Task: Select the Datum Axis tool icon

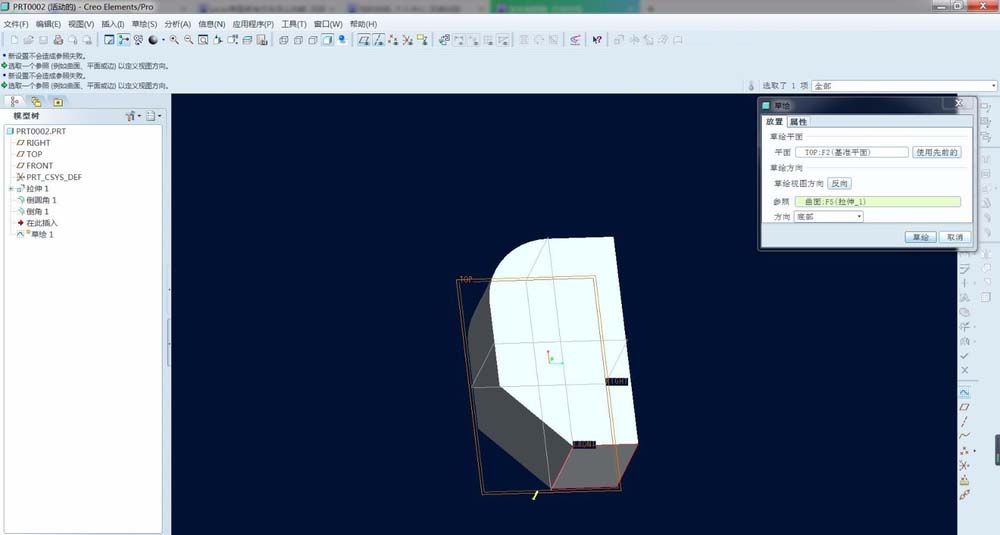Action: point(964,421)
